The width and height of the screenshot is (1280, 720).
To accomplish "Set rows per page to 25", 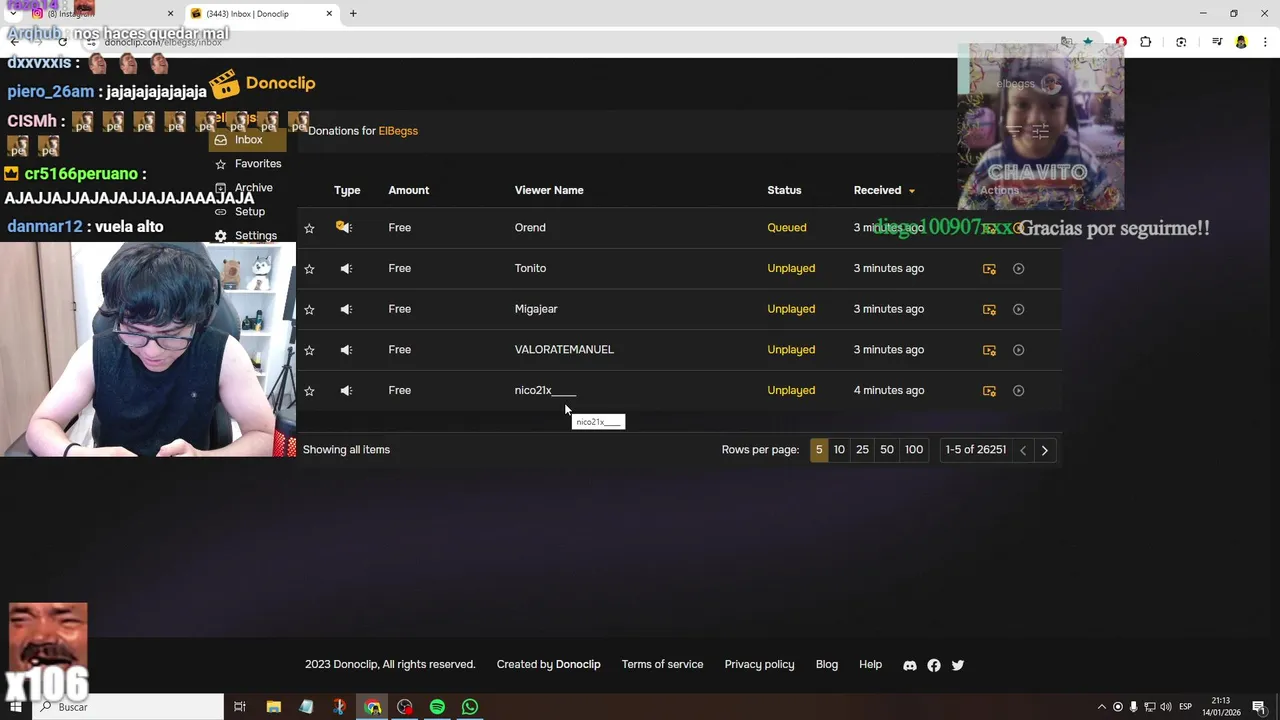I will (x=862, y=450).
